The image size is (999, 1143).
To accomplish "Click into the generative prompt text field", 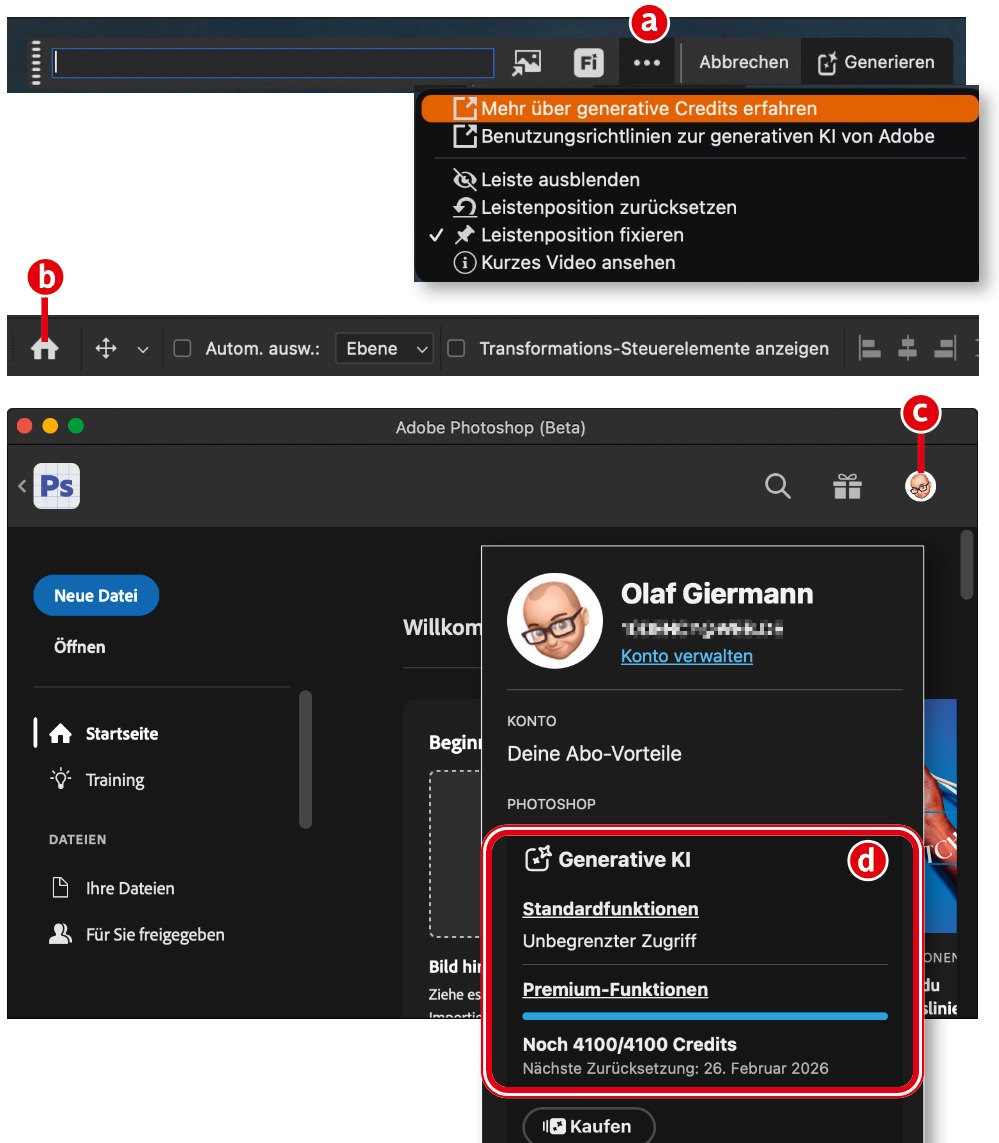I will tap(273, 63).
